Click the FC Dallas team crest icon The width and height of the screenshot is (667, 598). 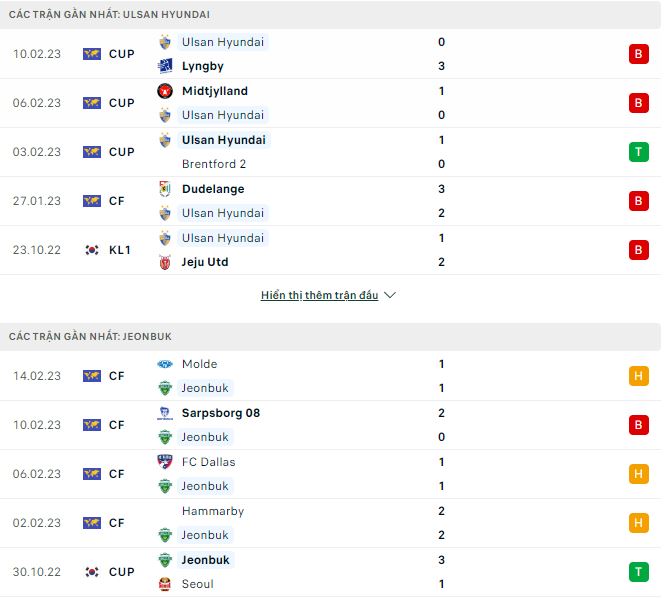[165, 462]
